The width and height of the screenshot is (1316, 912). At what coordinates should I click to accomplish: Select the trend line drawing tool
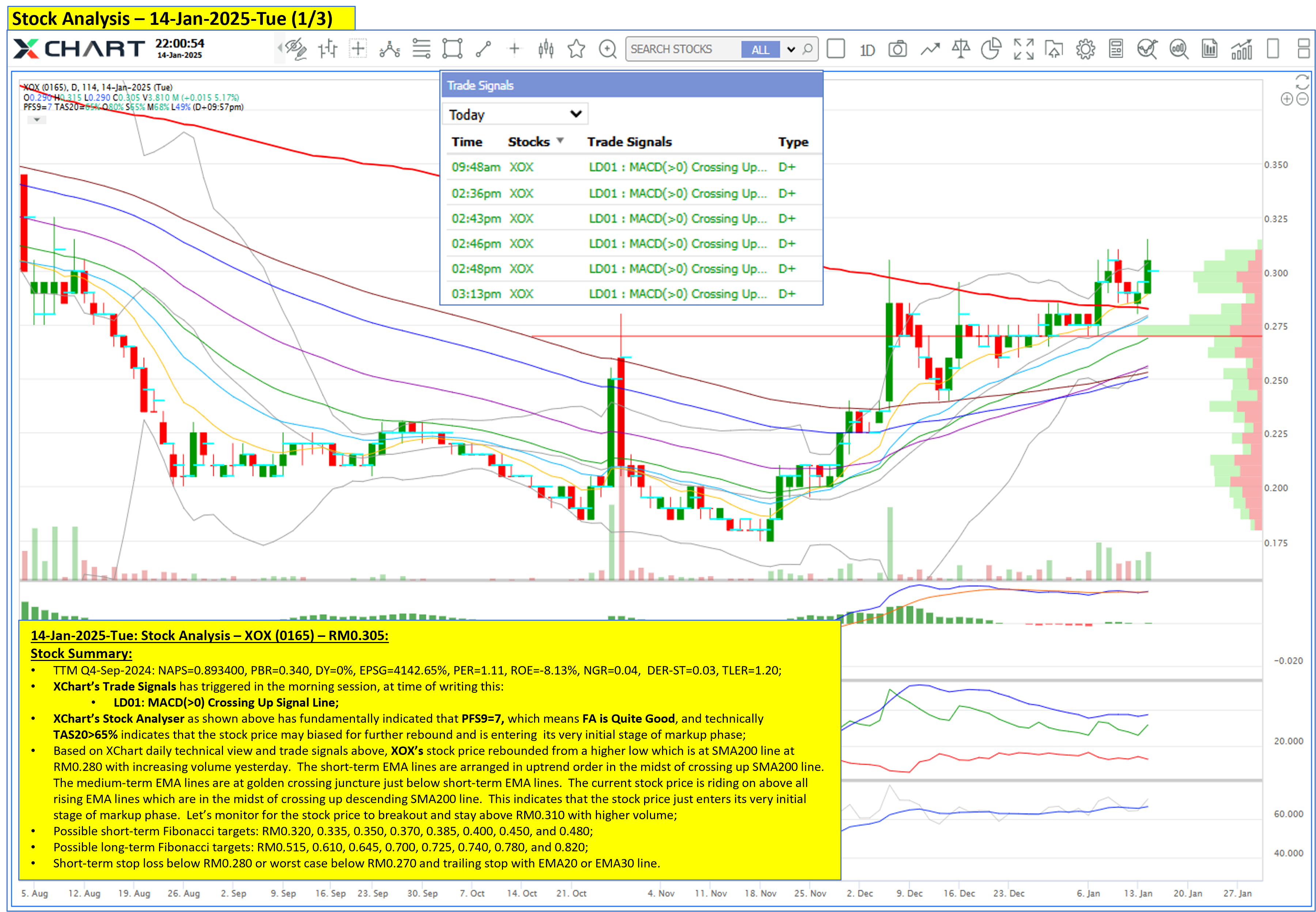(x=483, y=49)
